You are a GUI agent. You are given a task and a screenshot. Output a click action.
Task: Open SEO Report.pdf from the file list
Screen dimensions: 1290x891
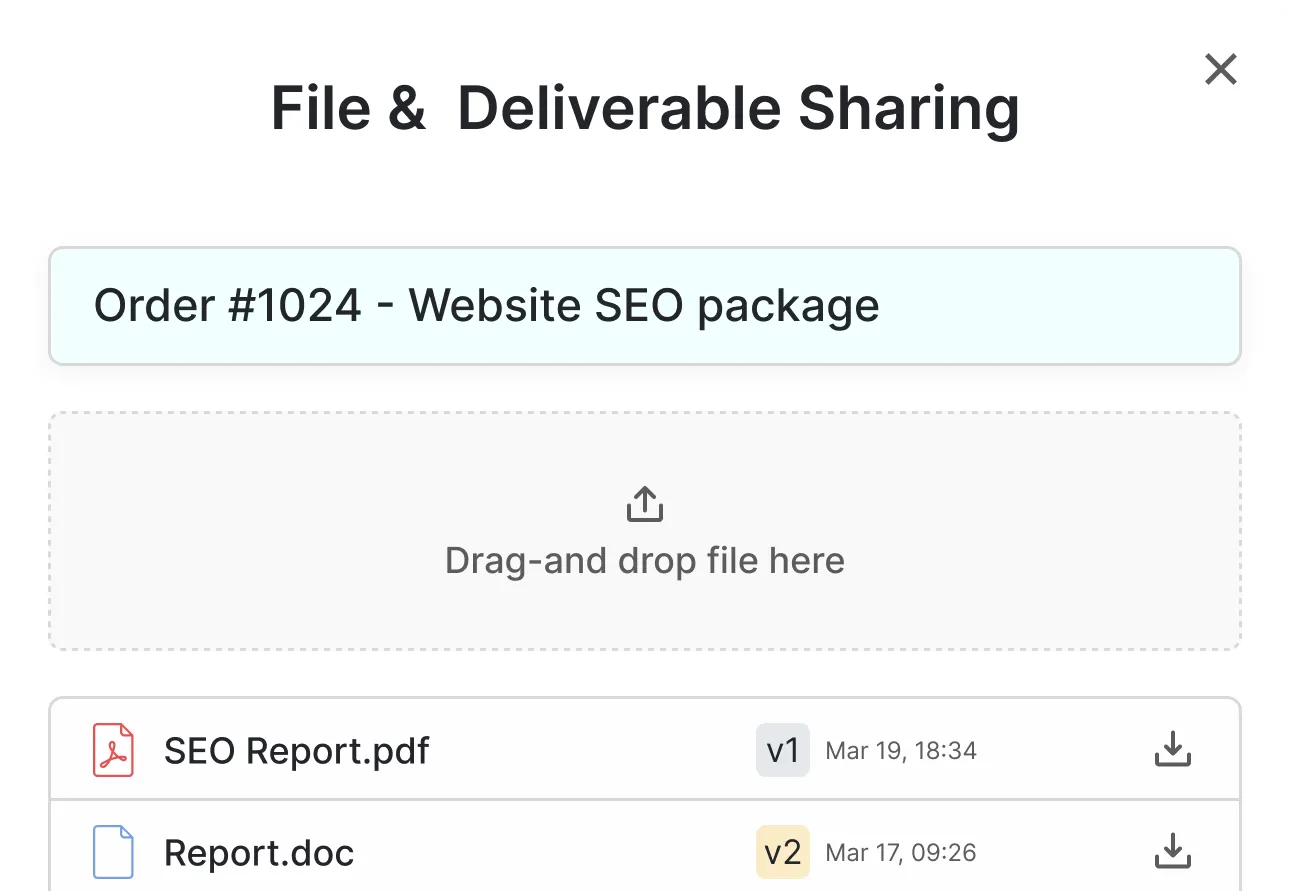[x=296, y=750]
